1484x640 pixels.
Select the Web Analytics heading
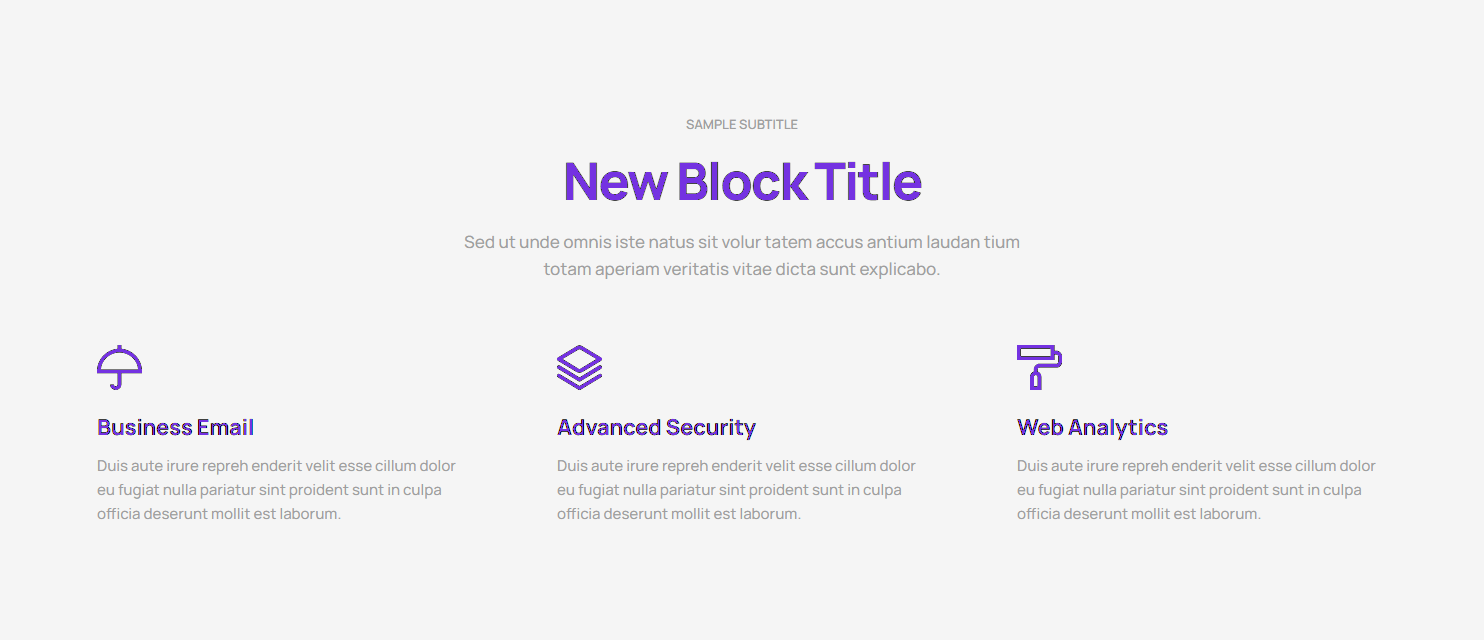[x=1092, y=428]
